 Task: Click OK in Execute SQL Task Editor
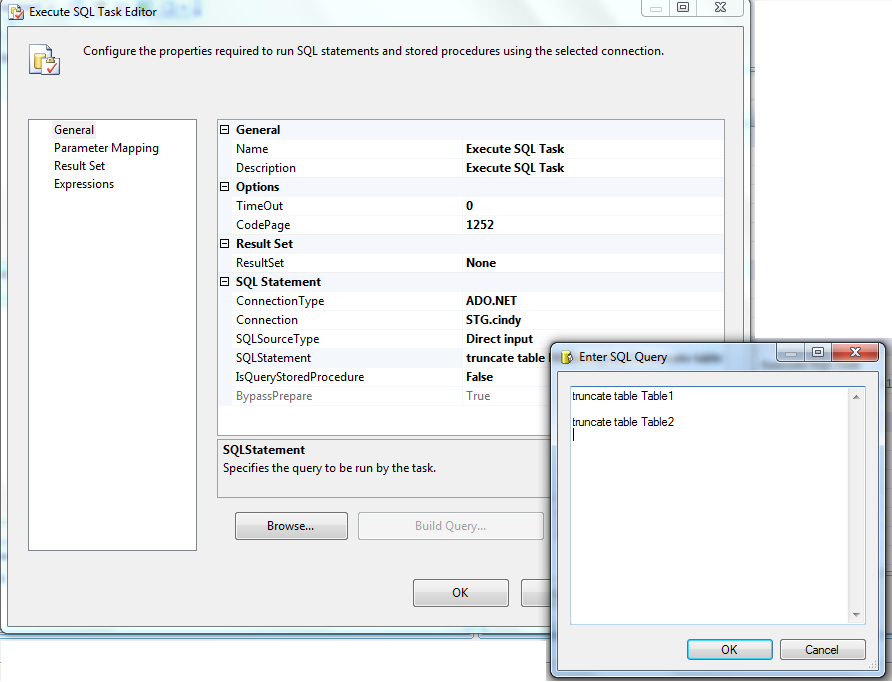[x=460, y=592]
